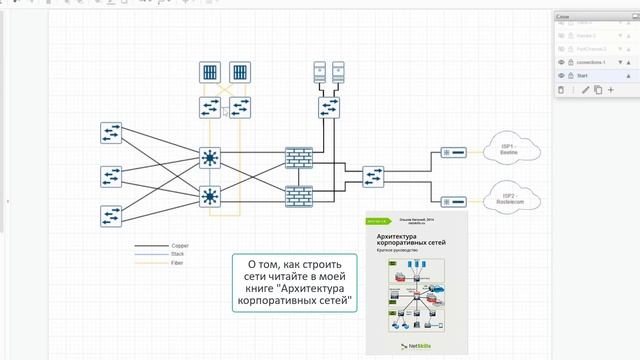The height and width of the screenshot is (360, 640).
Task: Select the PortChannel-2 layer row
Action: 597,49
